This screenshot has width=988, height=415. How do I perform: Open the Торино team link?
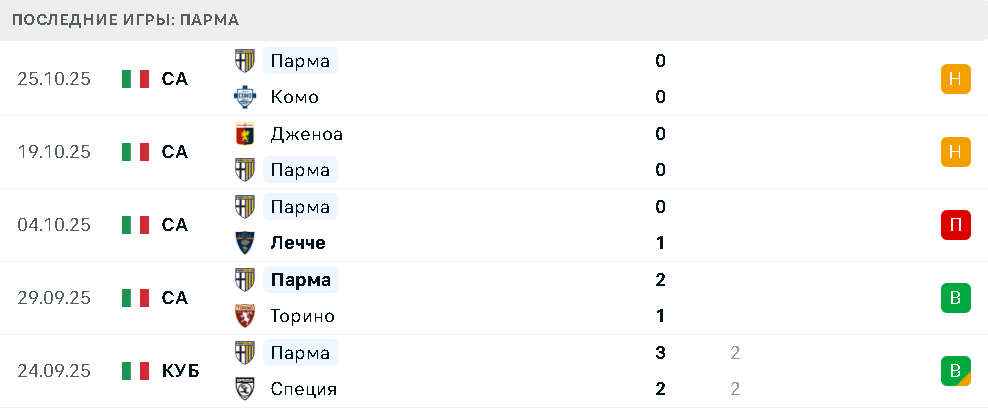pos(302,316)
